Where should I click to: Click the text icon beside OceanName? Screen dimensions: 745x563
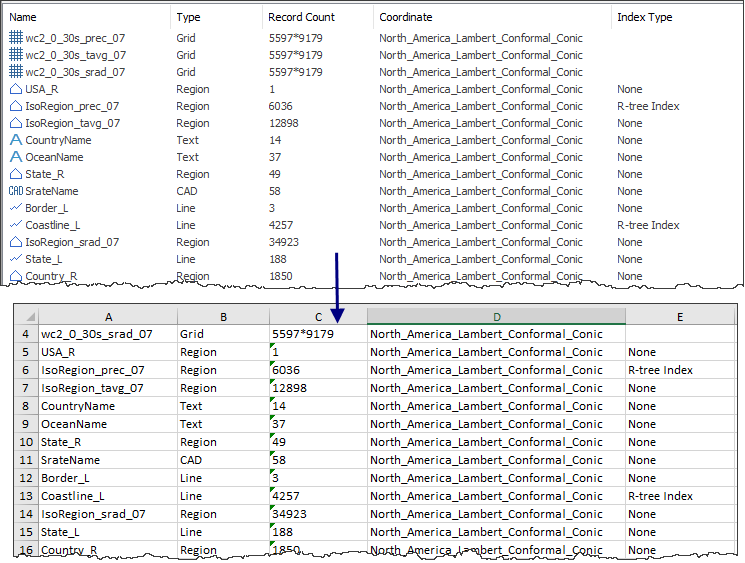click(15, 157)
